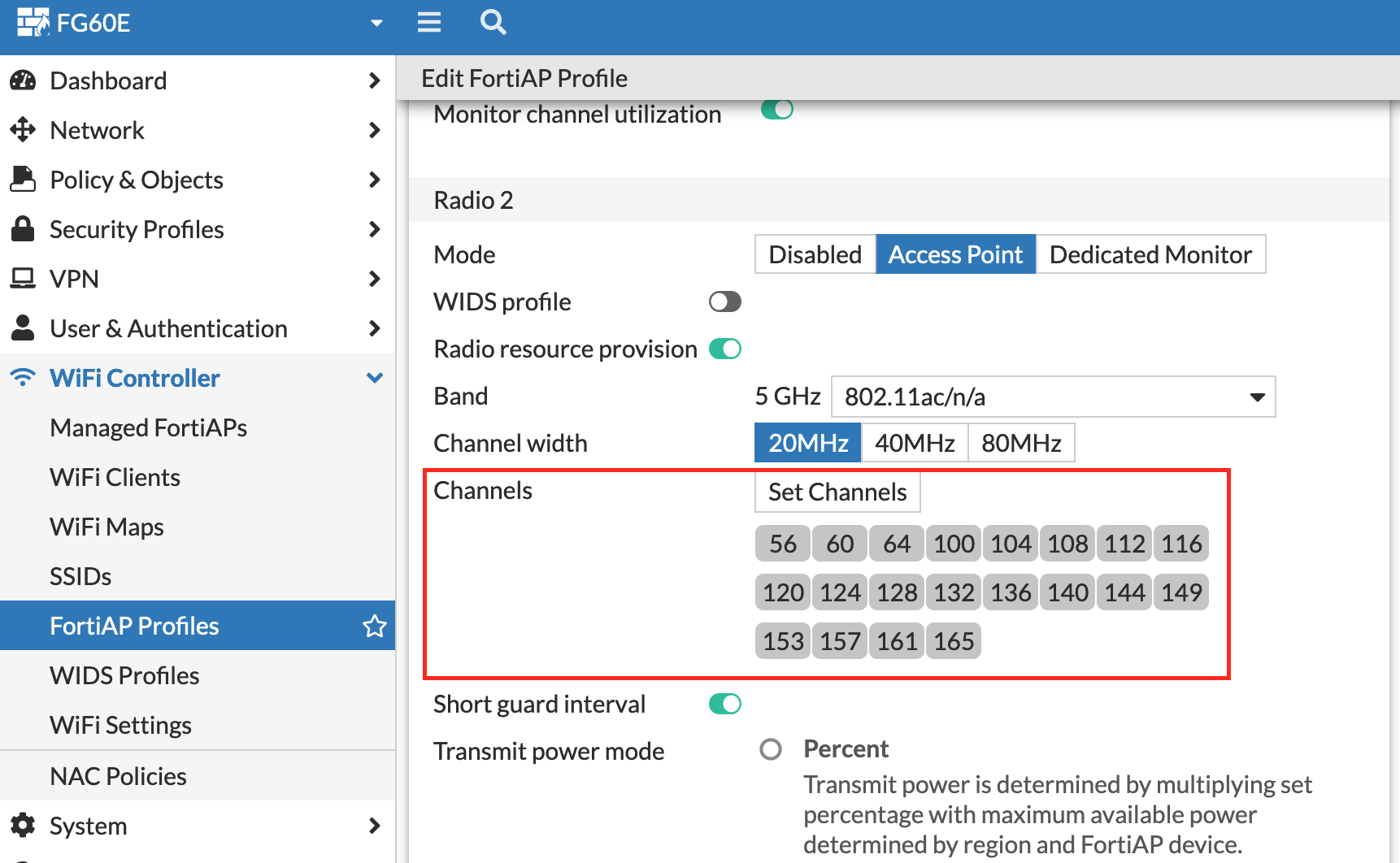Viewport: 1400px width, 863px height.
Task: Expand the System menu chevron
Action: tap(375, 826)
